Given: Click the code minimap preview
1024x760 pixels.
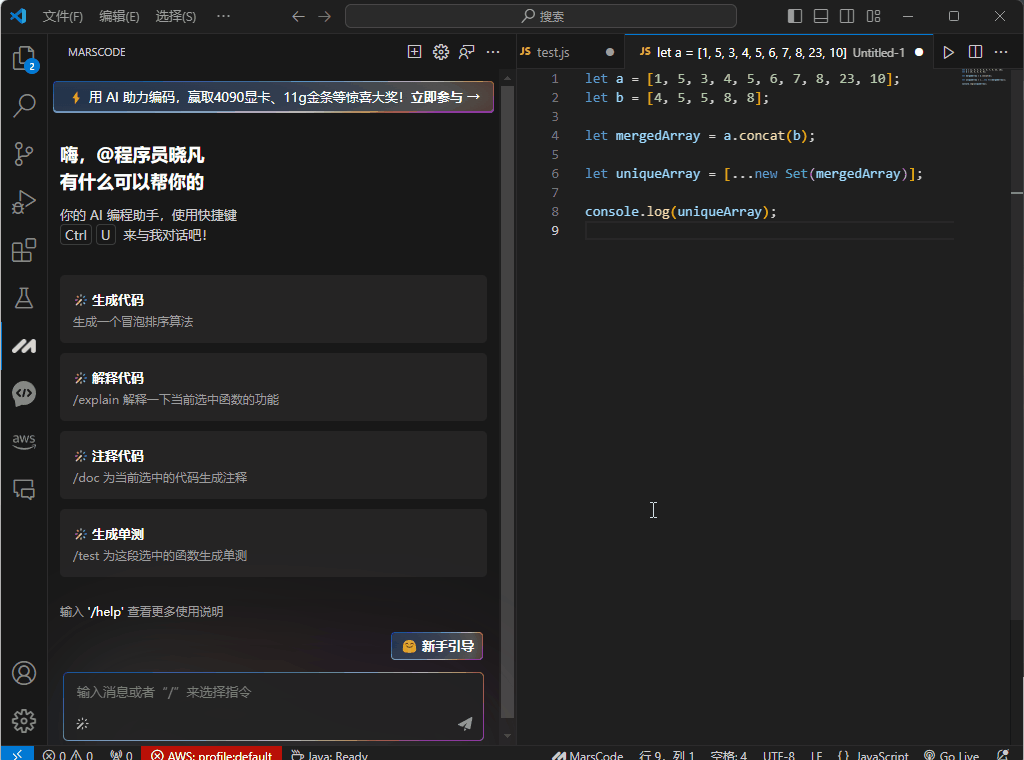Looking at the screenshot, I should pos(984,77).
